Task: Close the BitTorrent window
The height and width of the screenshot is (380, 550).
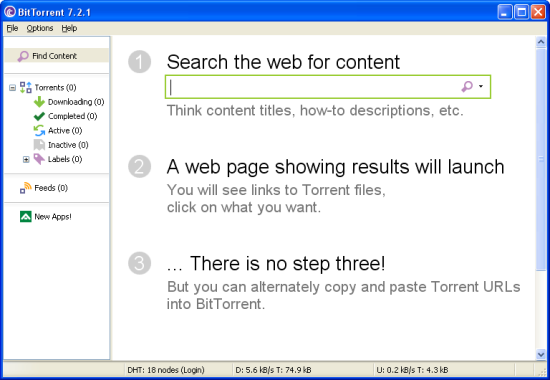Action: pyautogui.click(x=538, y=12)
